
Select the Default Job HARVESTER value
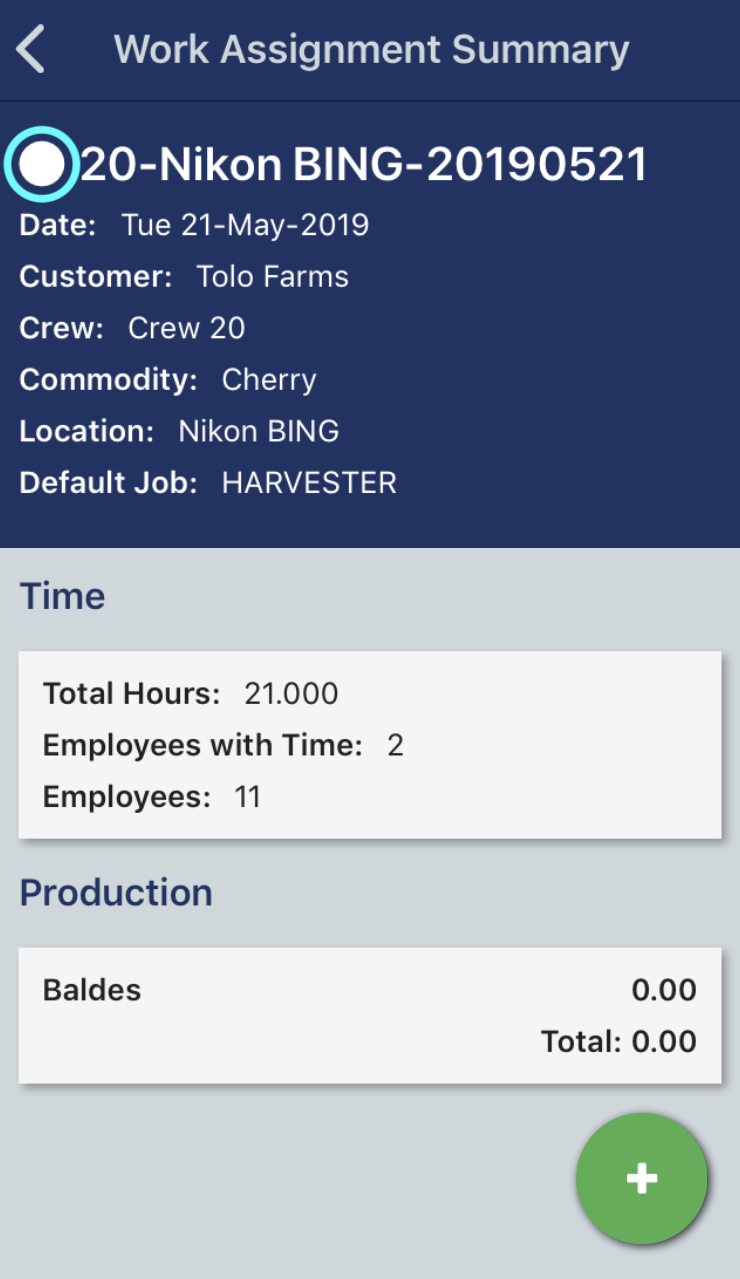coord(309,483)
